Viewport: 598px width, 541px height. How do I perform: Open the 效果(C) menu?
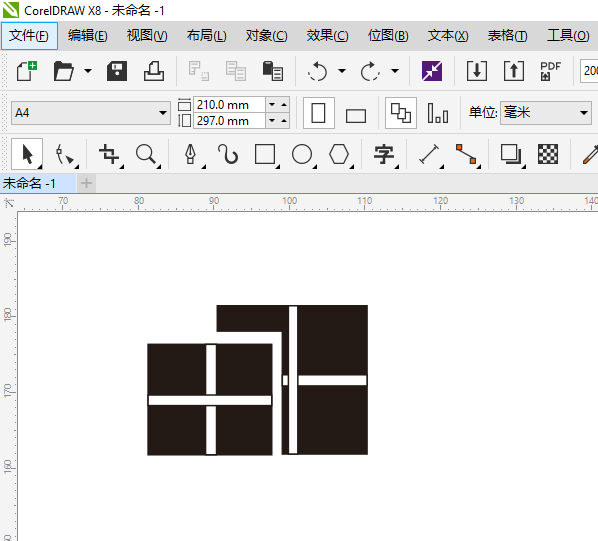point(327,36)
